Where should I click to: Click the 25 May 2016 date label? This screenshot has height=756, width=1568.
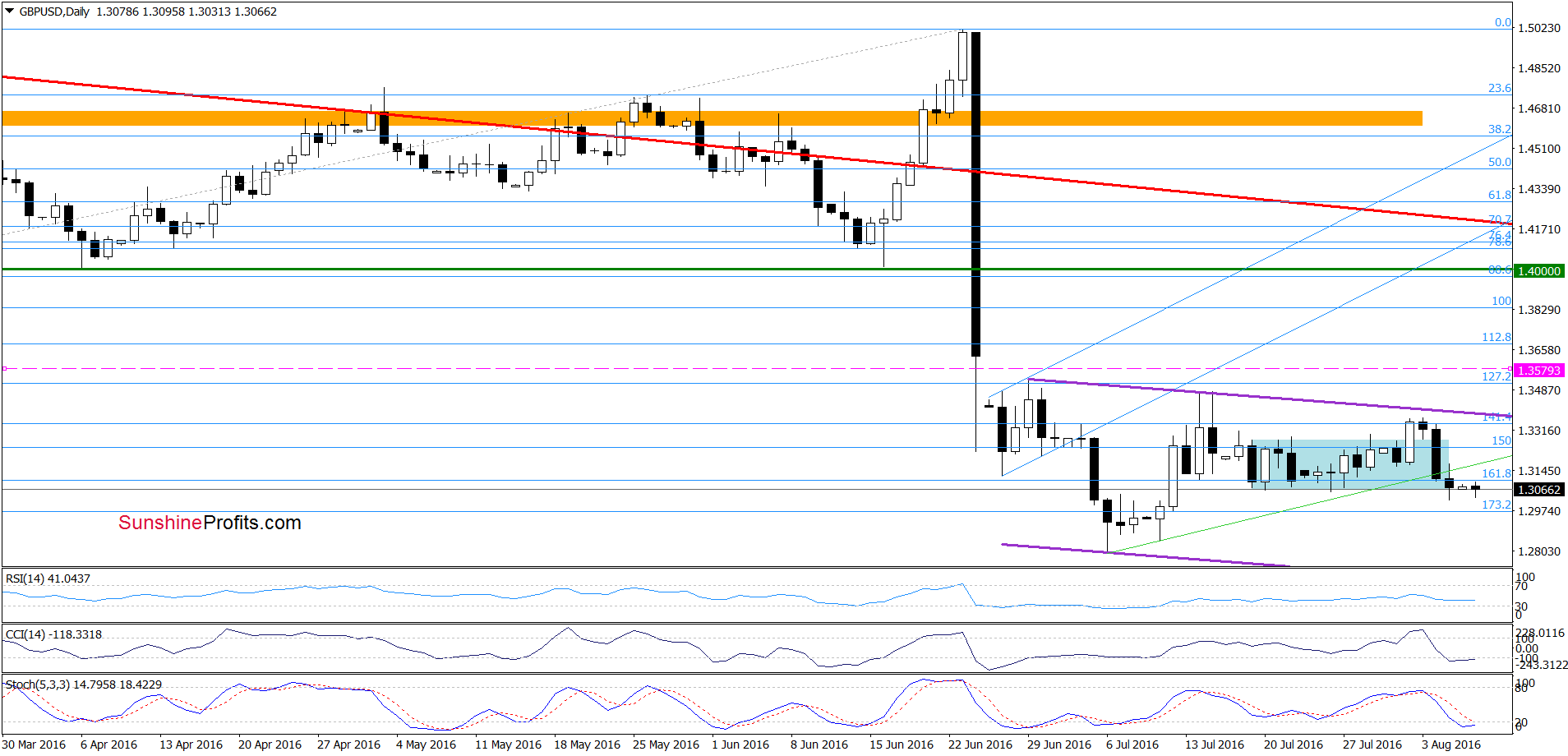point(666,744)
